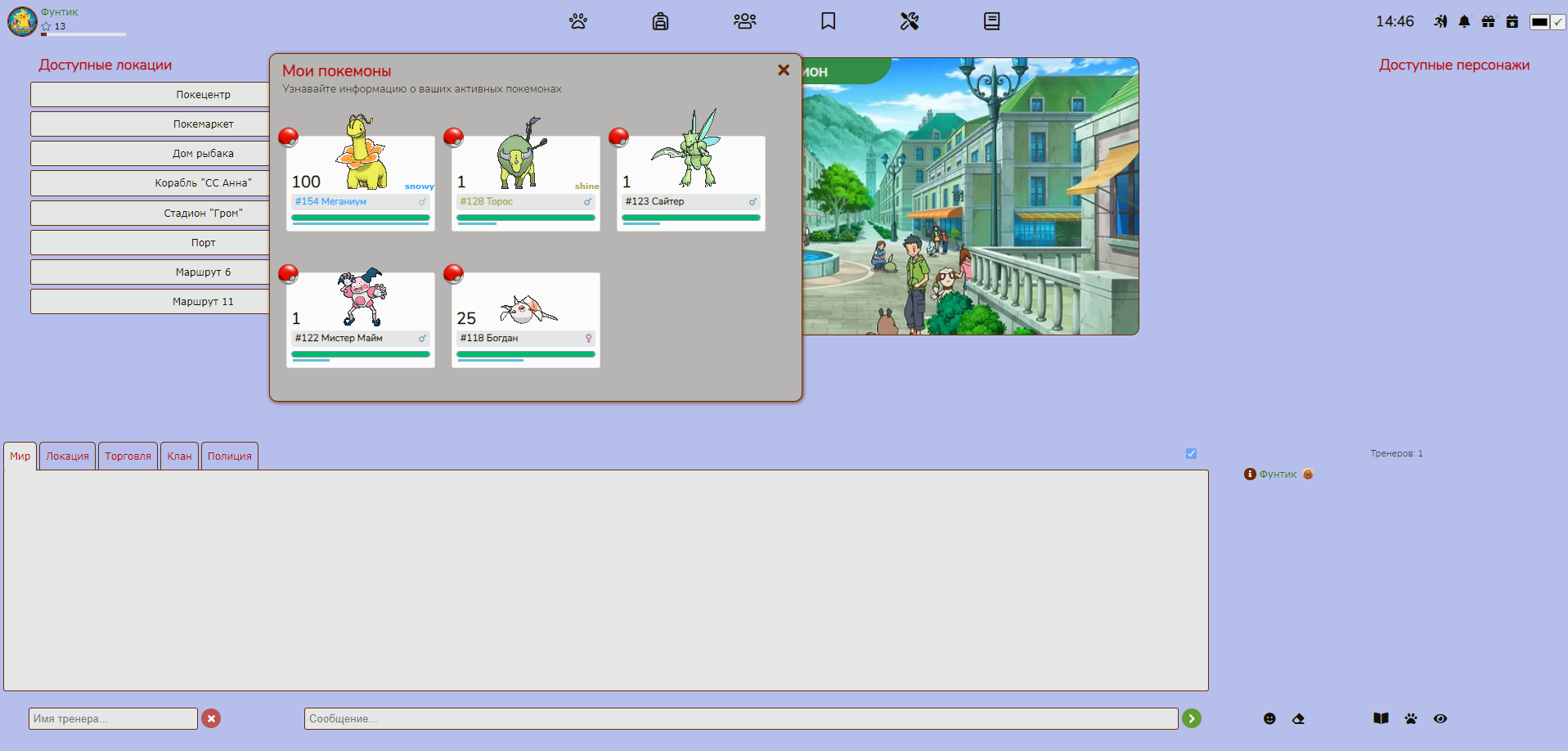Click the #118 Богдан name label
1568x751 pixels.
(x=488, y=338)
